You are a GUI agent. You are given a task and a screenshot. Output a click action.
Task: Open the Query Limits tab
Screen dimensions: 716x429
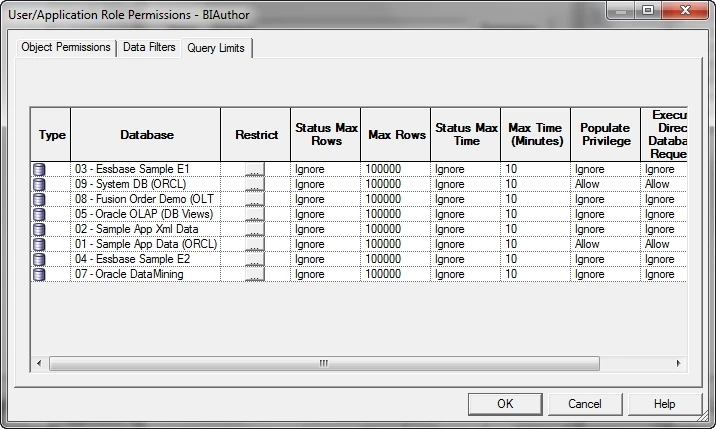pyautogui.click(x=215, y=48)
